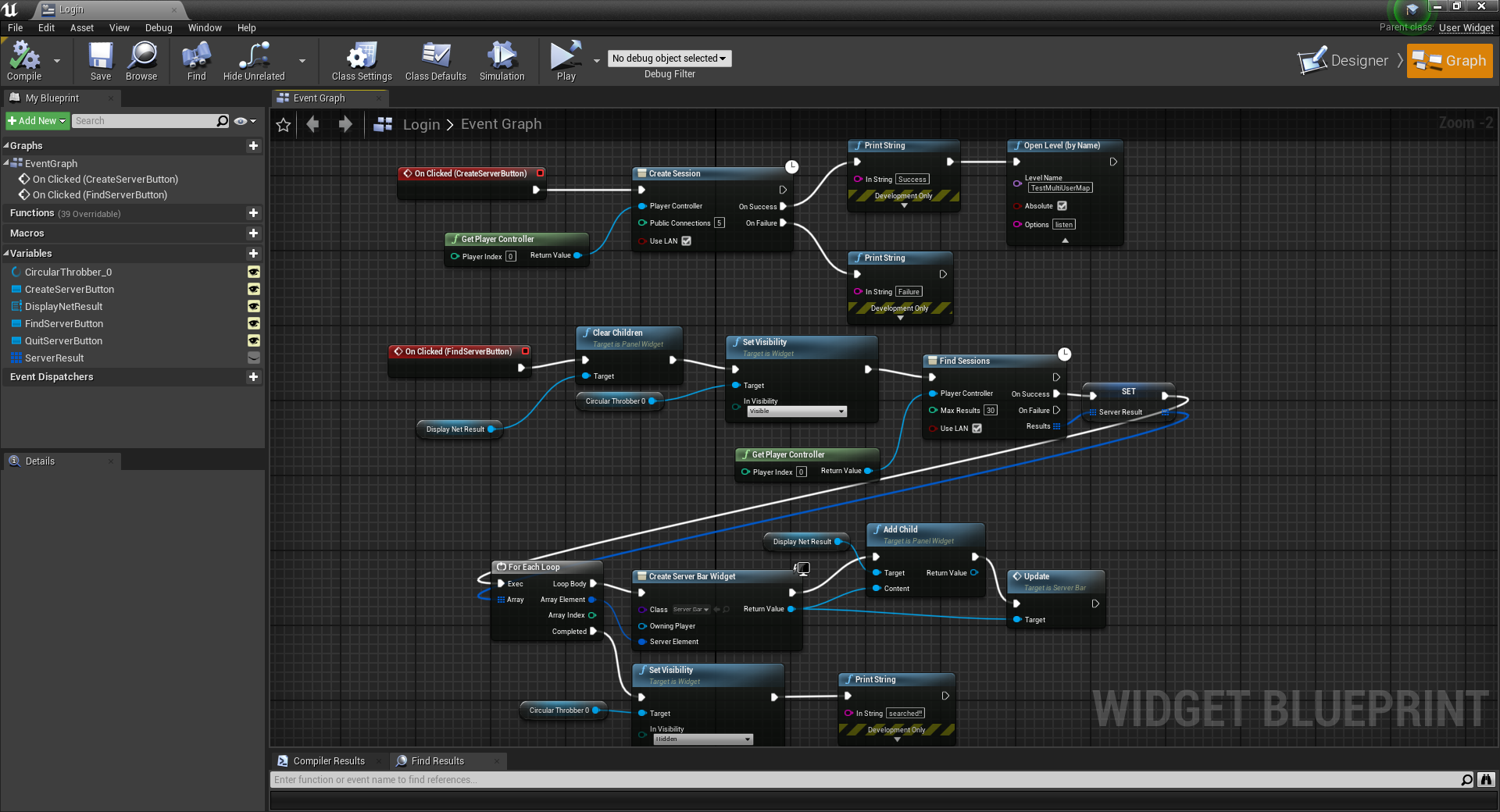This screenshot has width=1500, height=812.
Task: Switch to Graph mode
Action: 1450,61
